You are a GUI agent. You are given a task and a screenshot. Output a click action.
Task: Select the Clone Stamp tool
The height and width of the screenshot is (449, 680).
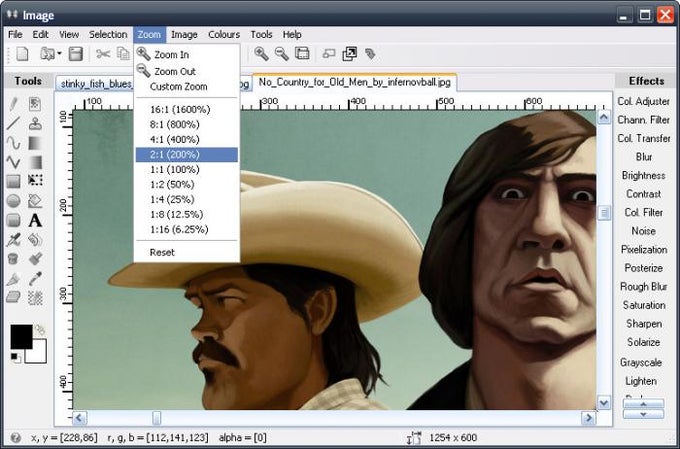click(x=35, y=124)
